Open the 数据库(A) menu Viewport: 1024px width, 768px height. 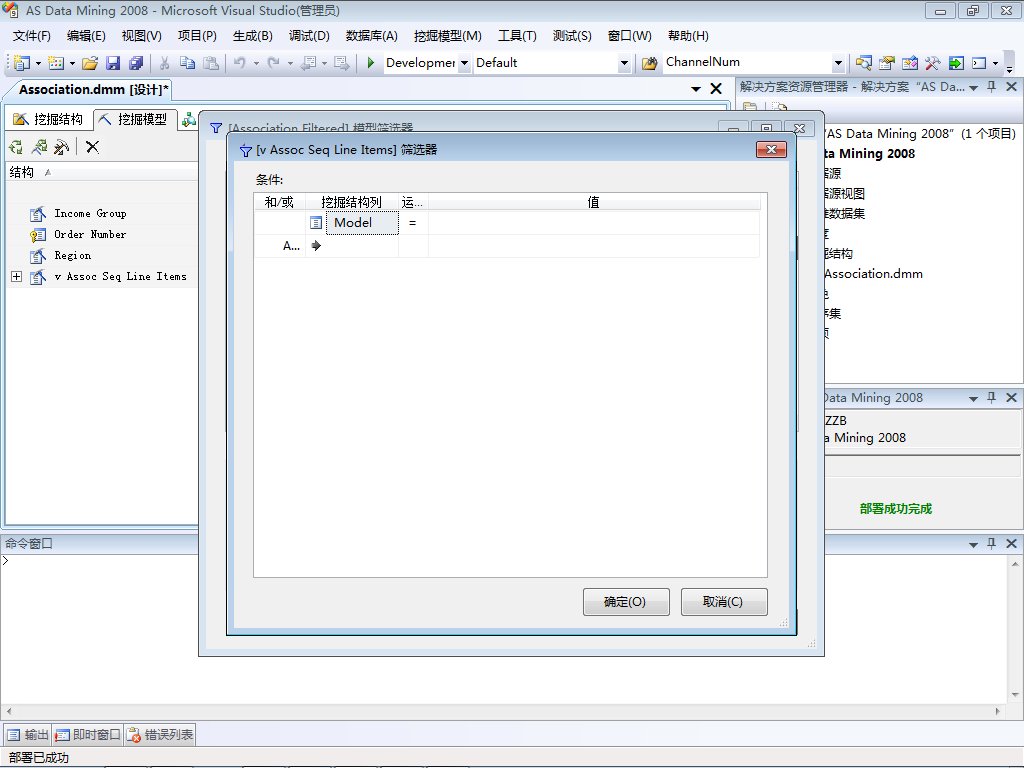(x=372, y=36)
